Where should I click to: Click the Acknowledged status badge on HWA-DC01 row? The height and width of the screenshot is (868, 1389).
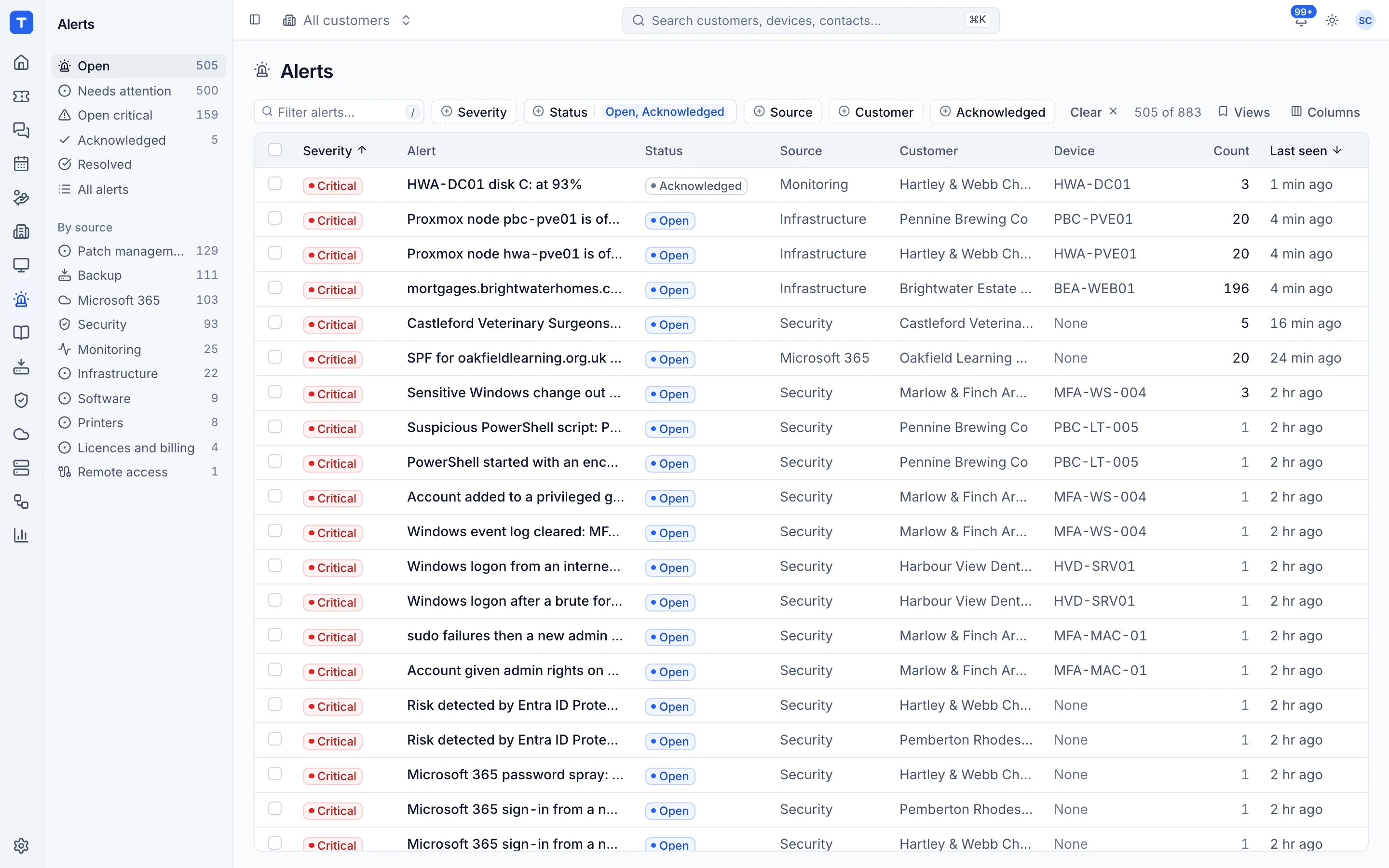pyautogui.click(x=695, y=186)
